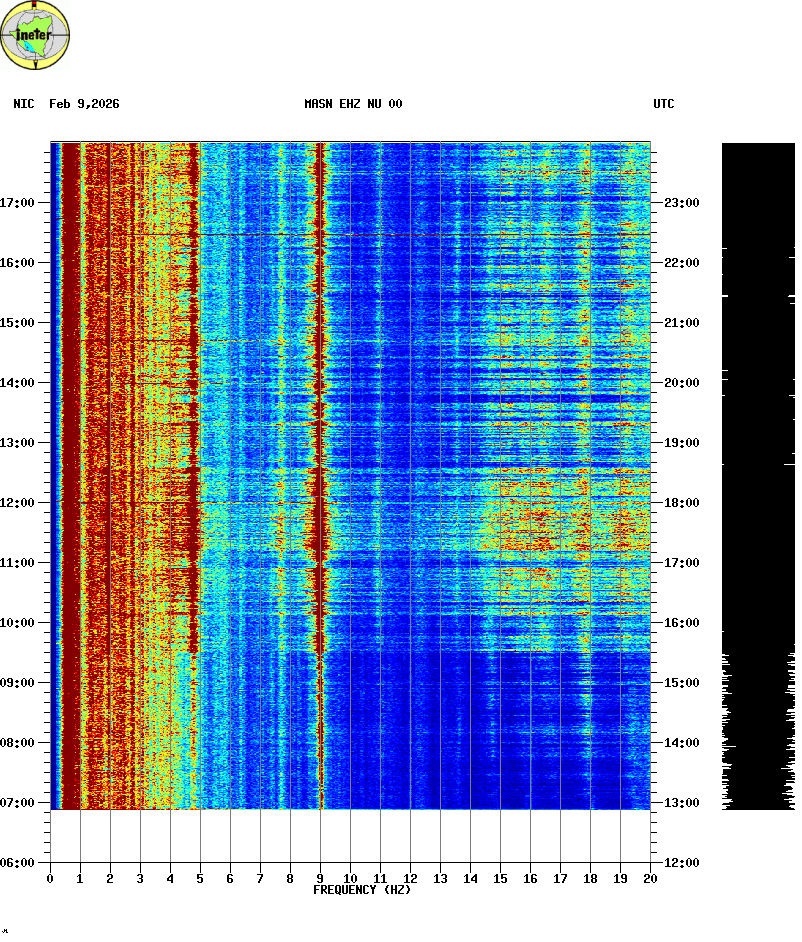Screen dimensions: 802x942
Task: Click the 17:00 local time axis label
Action: pyautogui.click(x=18, y=203)
